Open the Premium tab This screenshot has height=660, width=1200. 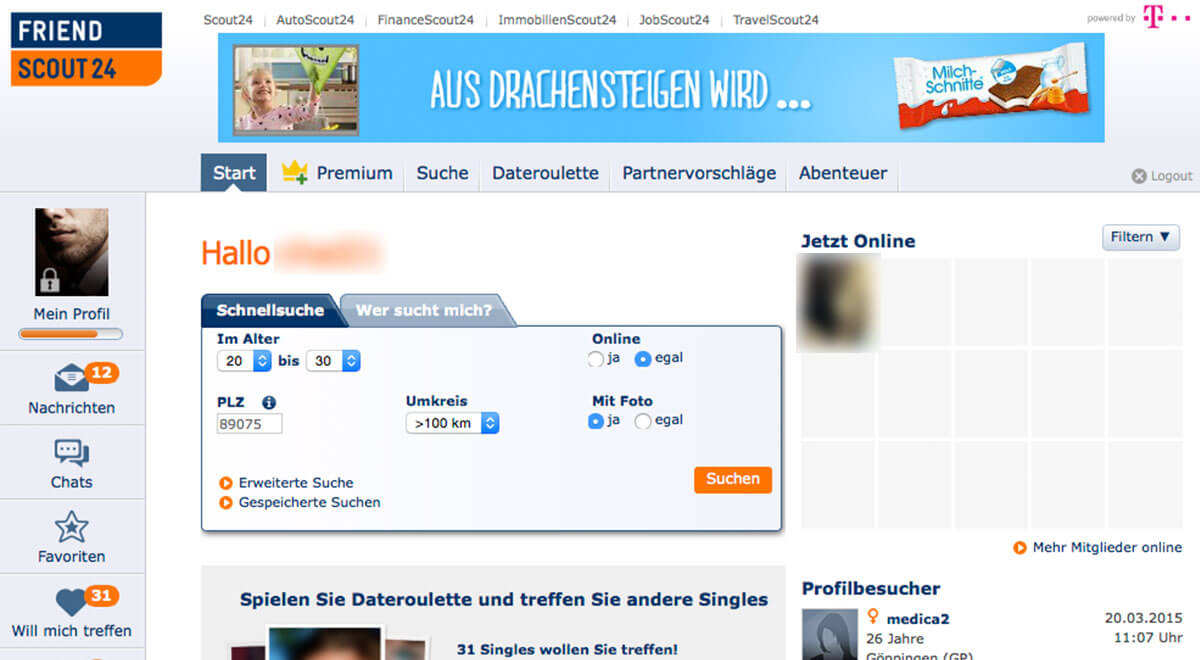337,172
